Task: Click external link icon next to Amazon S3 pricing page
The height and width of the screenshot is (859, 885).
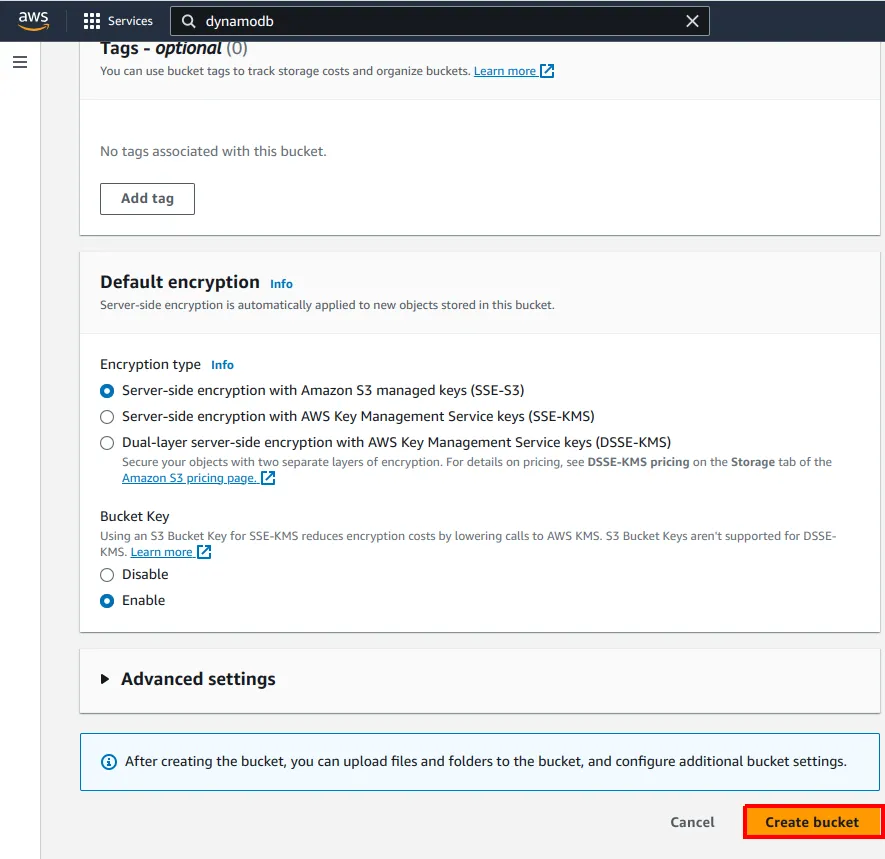Action: point(268,477)
